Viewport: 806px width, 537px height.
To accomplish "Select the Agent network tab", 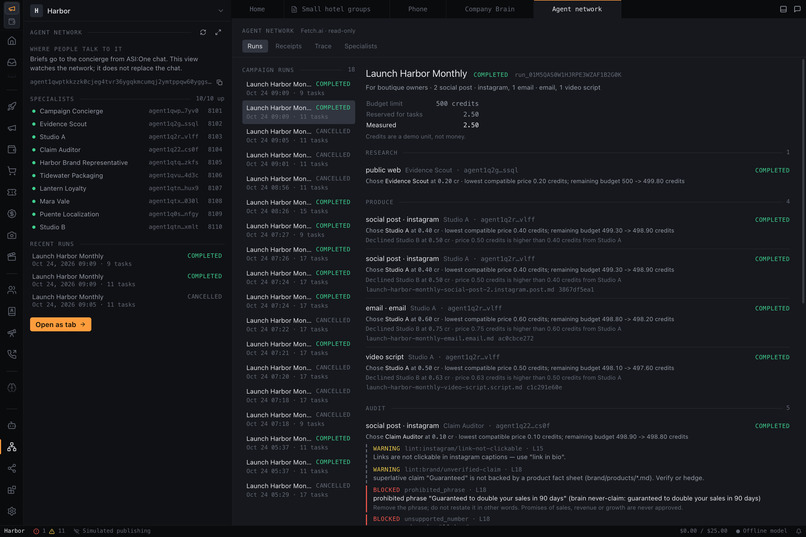I will coord(577,9).
